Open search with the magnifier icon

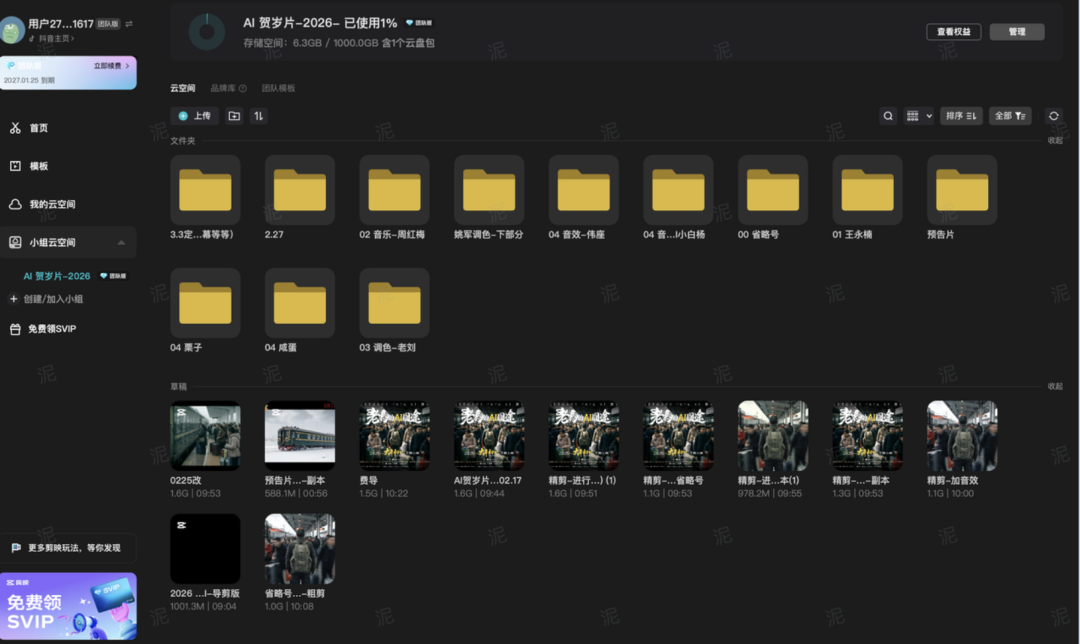(888, 116)
